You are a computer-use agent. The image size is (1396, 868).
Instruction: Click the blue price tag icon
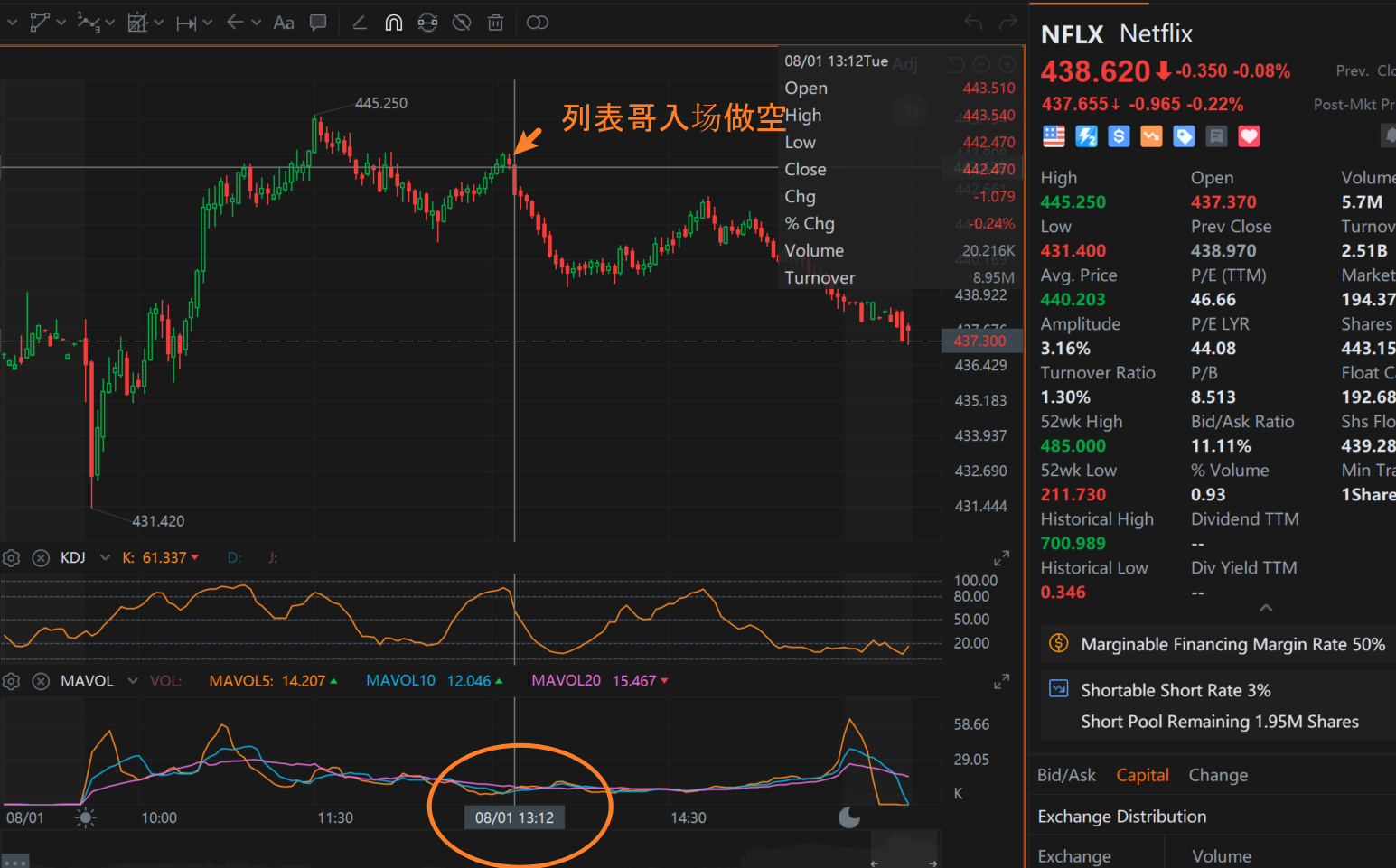[1185, 136]
